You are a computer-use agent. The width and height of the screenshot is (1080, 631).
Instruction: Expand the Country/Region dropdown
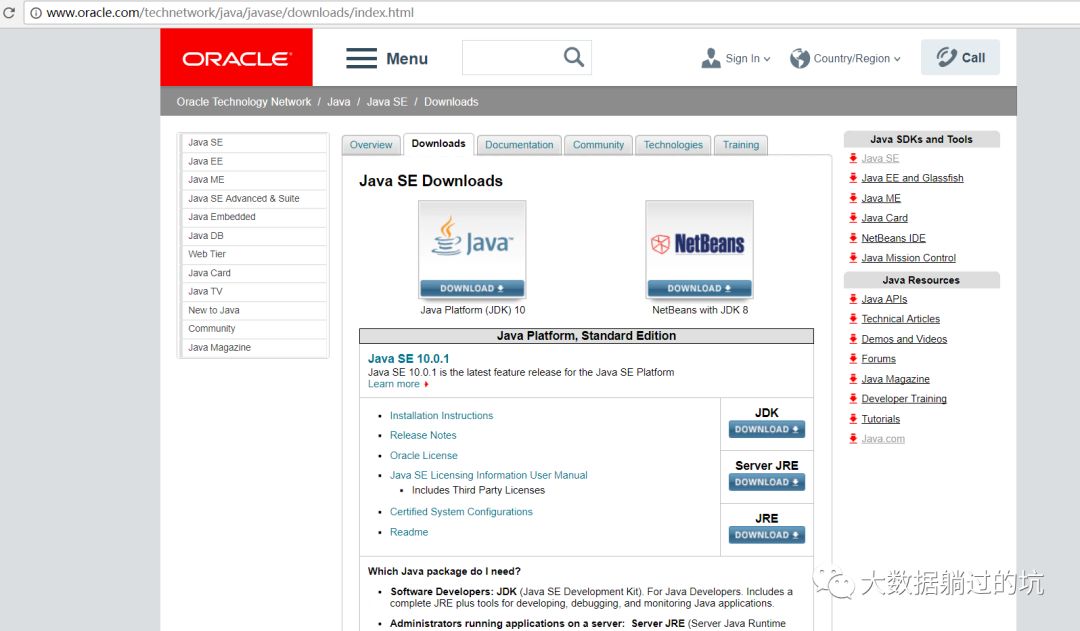coord(897,59)
